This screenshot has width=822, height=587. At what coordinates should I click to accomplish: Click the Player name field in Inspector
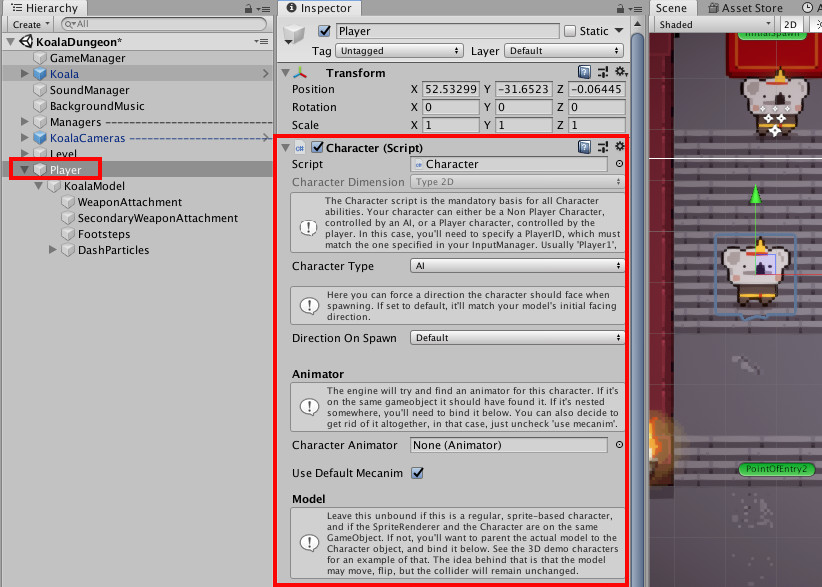[447, 31]
